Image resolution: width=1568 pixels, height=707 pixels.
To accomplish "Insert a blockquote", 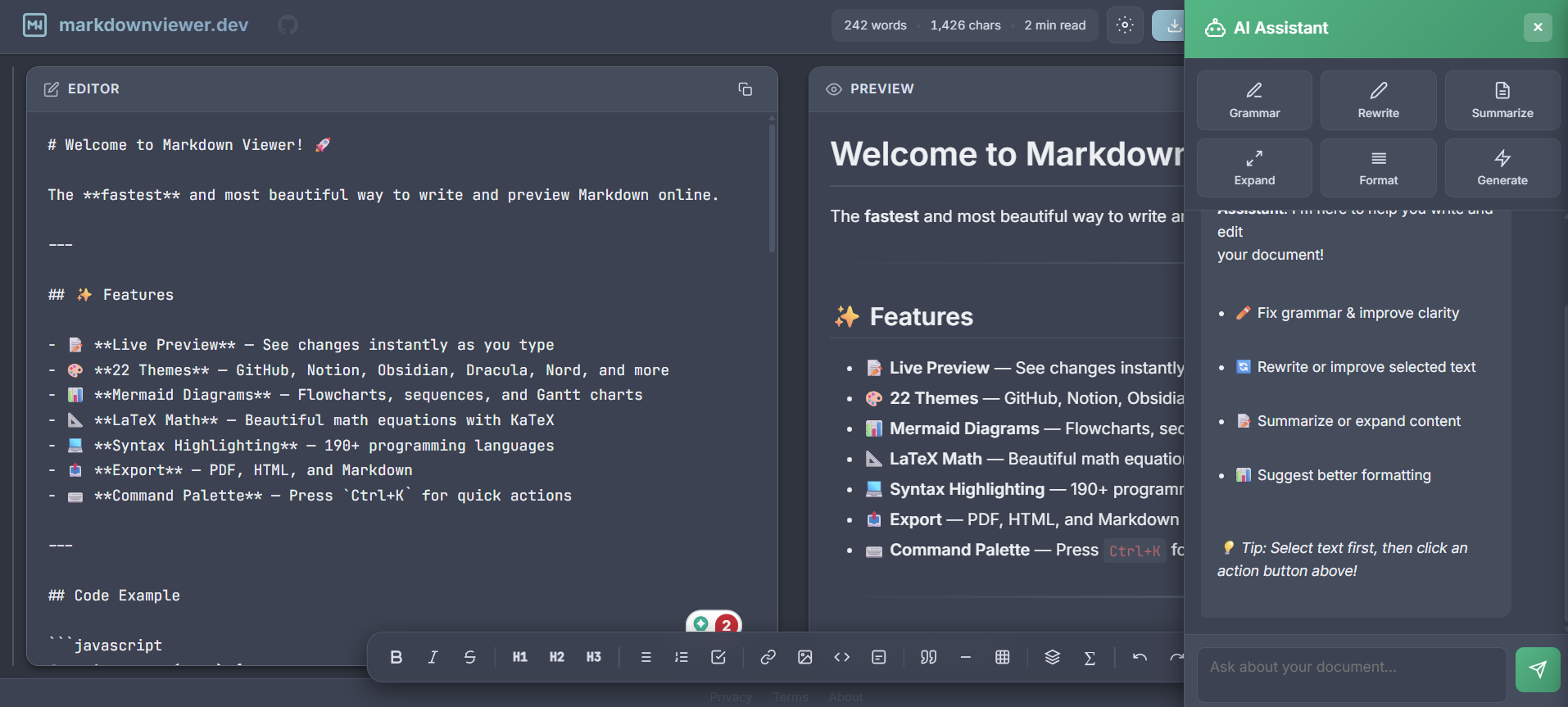I will [928, 657].
